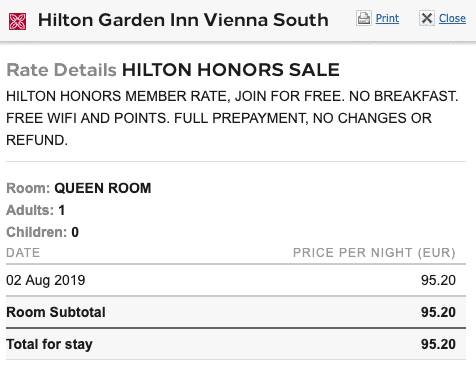Click the QUEEN ROOM room type text
This screenshot has width=476, height=370.
[103, 188]
